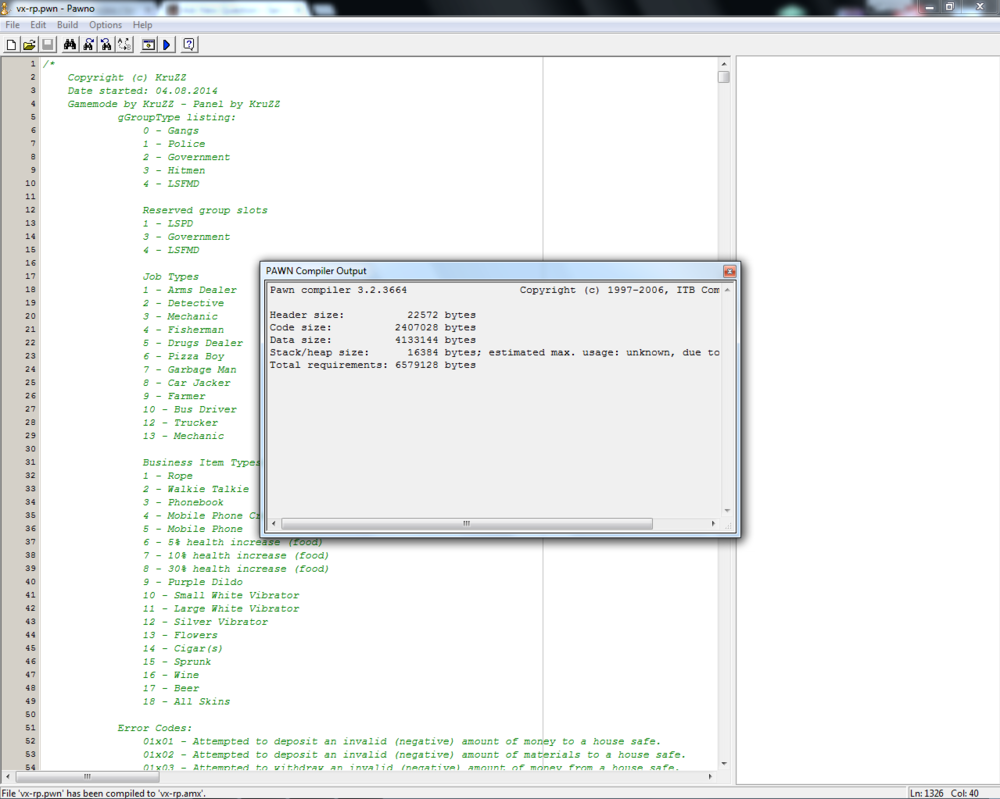Click the 'Error Codes:' comment line
Screen dimensions: 1000x799
pyautogui.click(x=154, y=728)
